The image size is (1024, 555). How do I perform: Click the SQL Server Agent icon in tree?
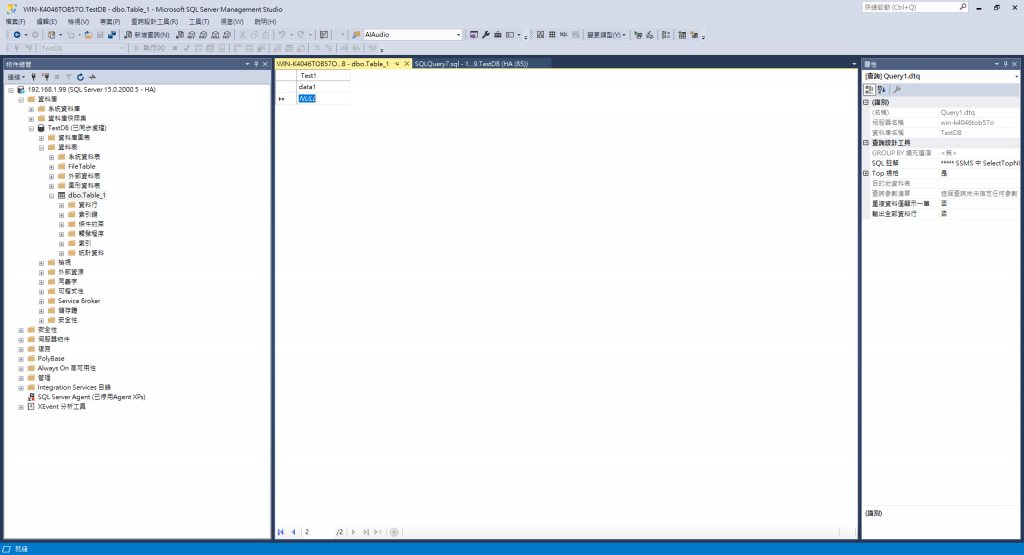pos(31,397)
